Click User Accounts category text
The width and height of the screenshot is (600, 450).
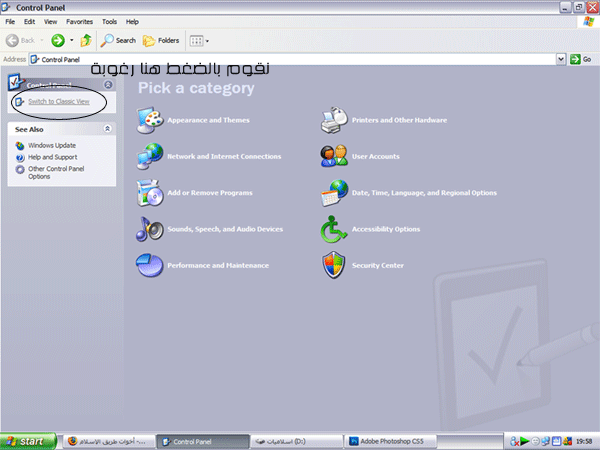tap(376, 157)
